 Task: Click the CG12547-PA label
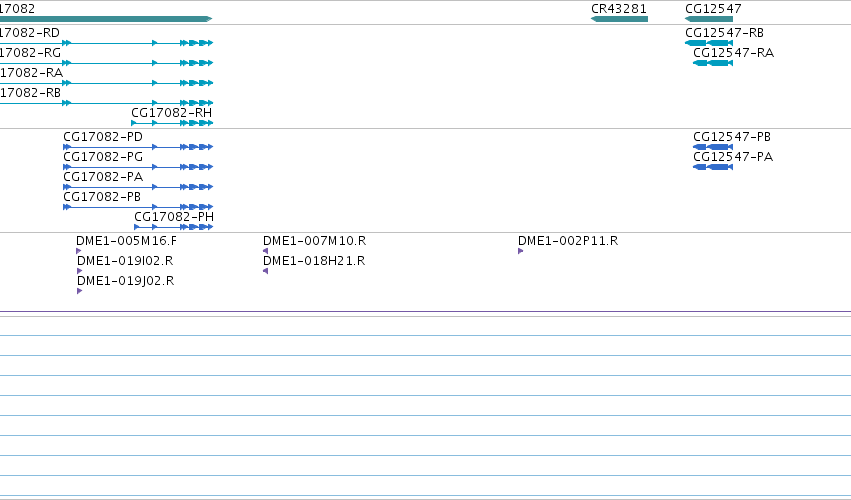[733, 156]
